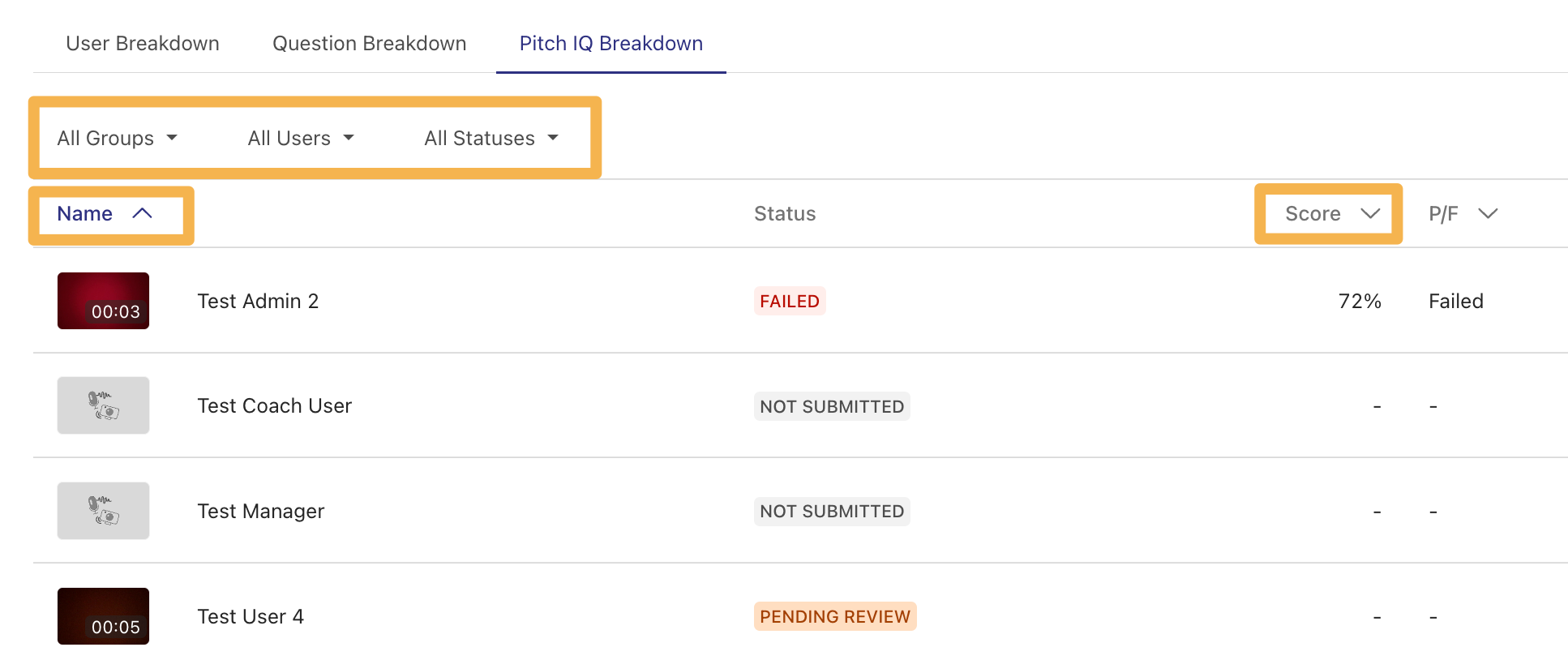Image resolution: width=1568 pixels, height=660 pixels.
Task: Open Test Admin 2 video thumbnail
Action: click(x=103, y=301)
